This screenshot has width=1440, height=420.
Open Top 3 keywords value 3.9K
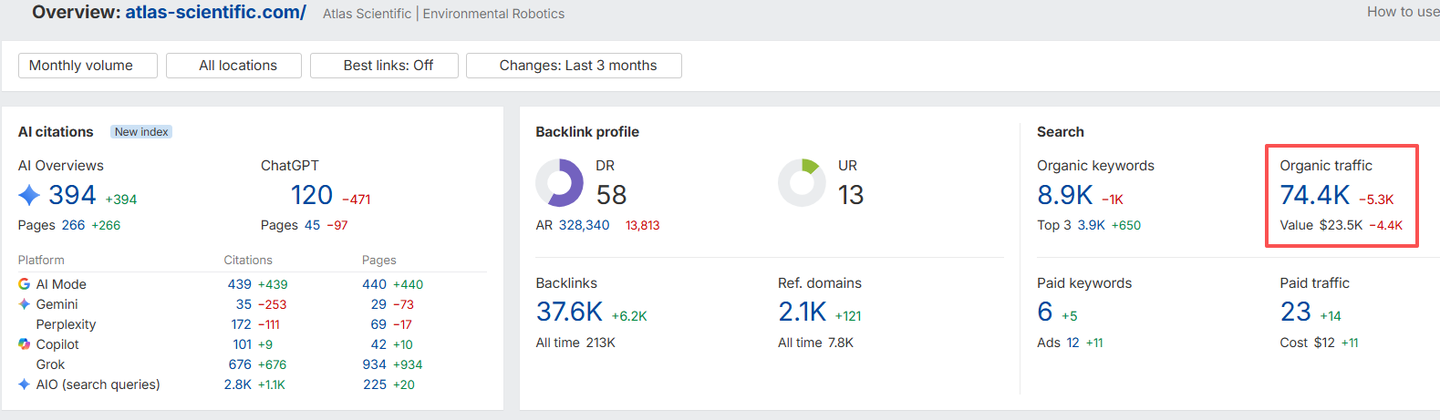click(1091, 225)
